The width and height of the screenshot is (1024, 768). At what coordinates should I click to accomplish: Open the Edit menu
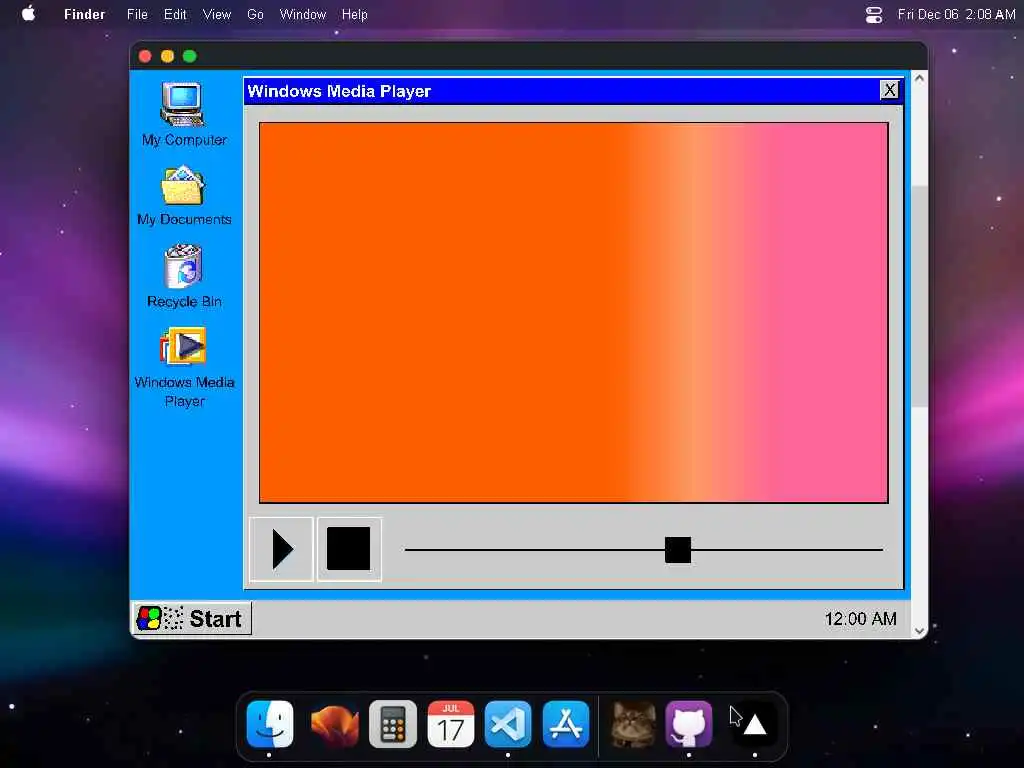[175, 14]
